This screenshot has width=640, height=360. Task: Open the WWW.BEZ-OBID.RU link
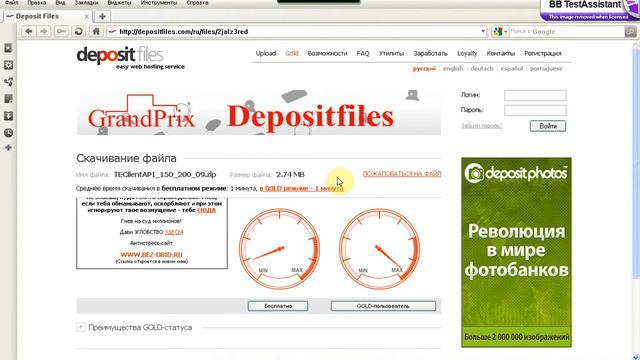[151, 254]
